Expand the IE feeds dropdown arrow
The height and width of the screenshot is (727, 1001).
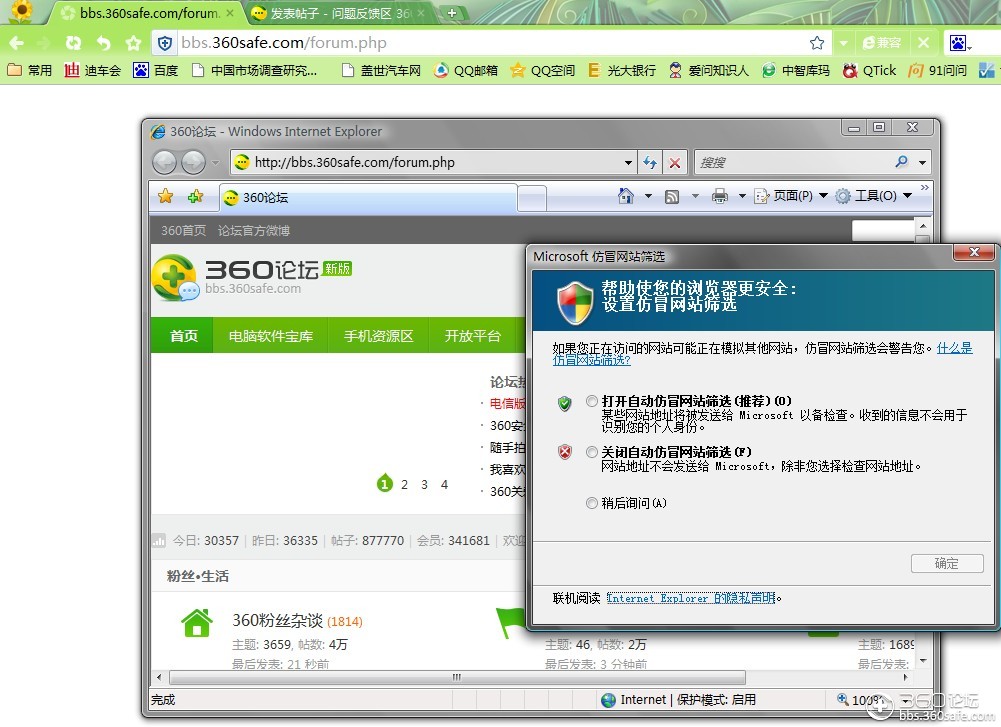695,196
